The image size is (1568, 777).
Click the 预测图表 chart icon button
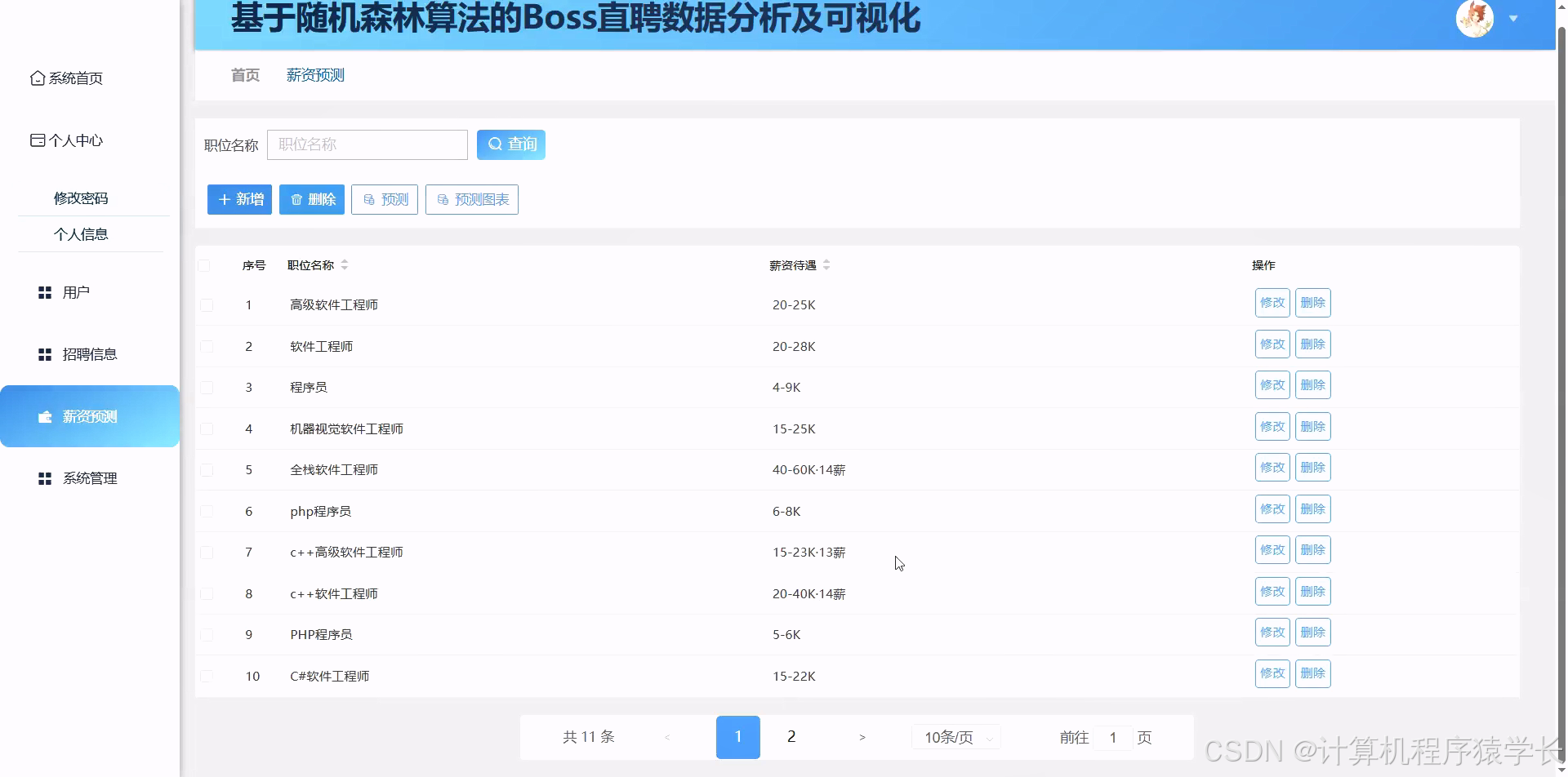coord(442,199)
